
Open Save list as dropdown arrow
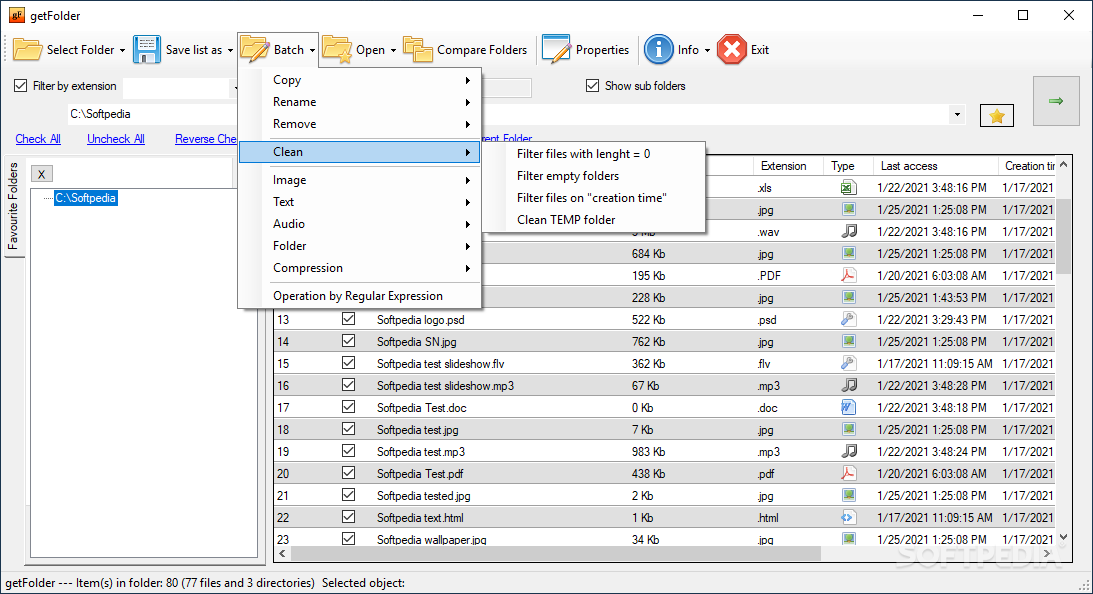click(x=230, y=50)
